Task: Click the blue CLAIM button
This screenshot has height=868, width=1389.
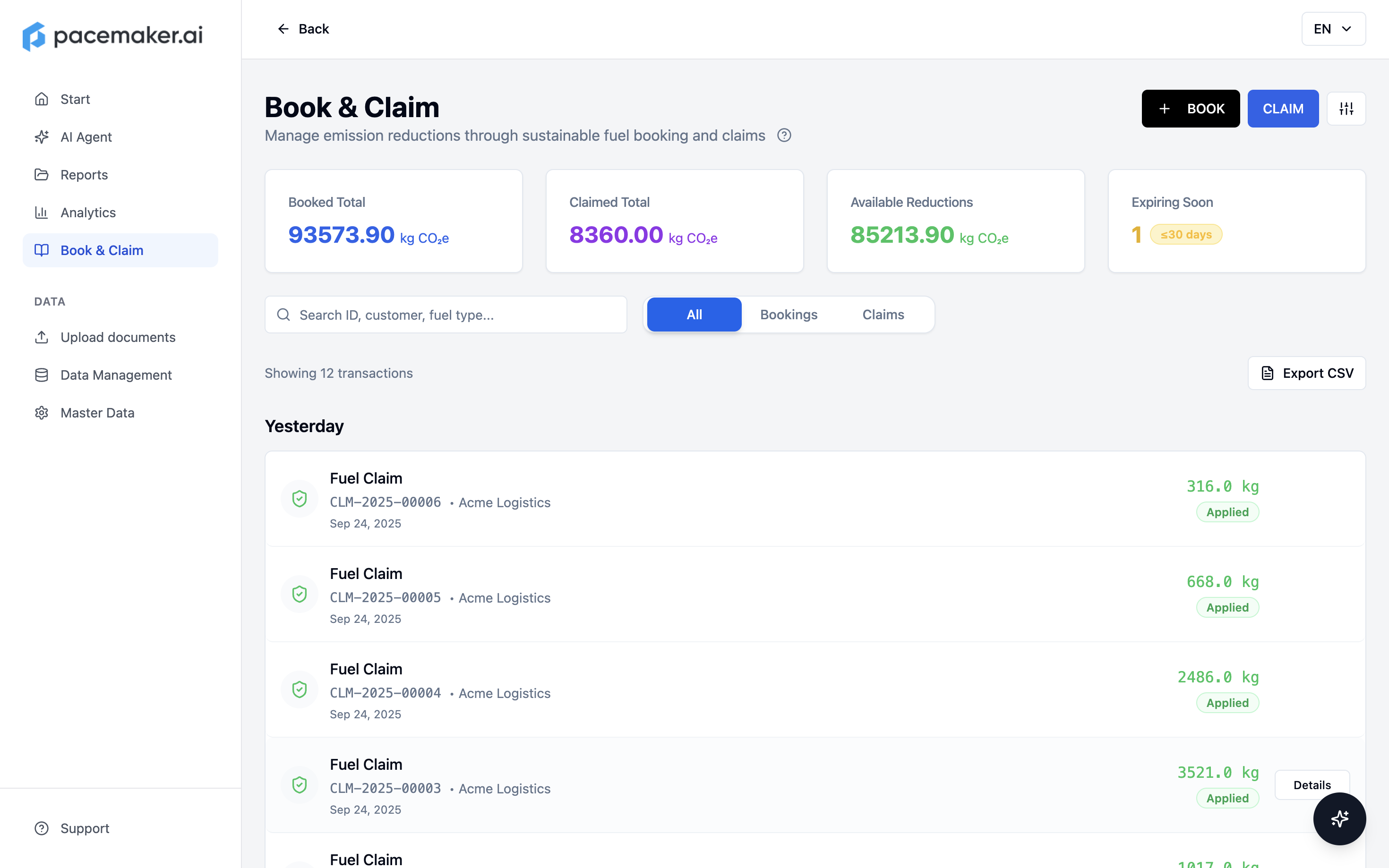Action: (x=1283, y=109)
